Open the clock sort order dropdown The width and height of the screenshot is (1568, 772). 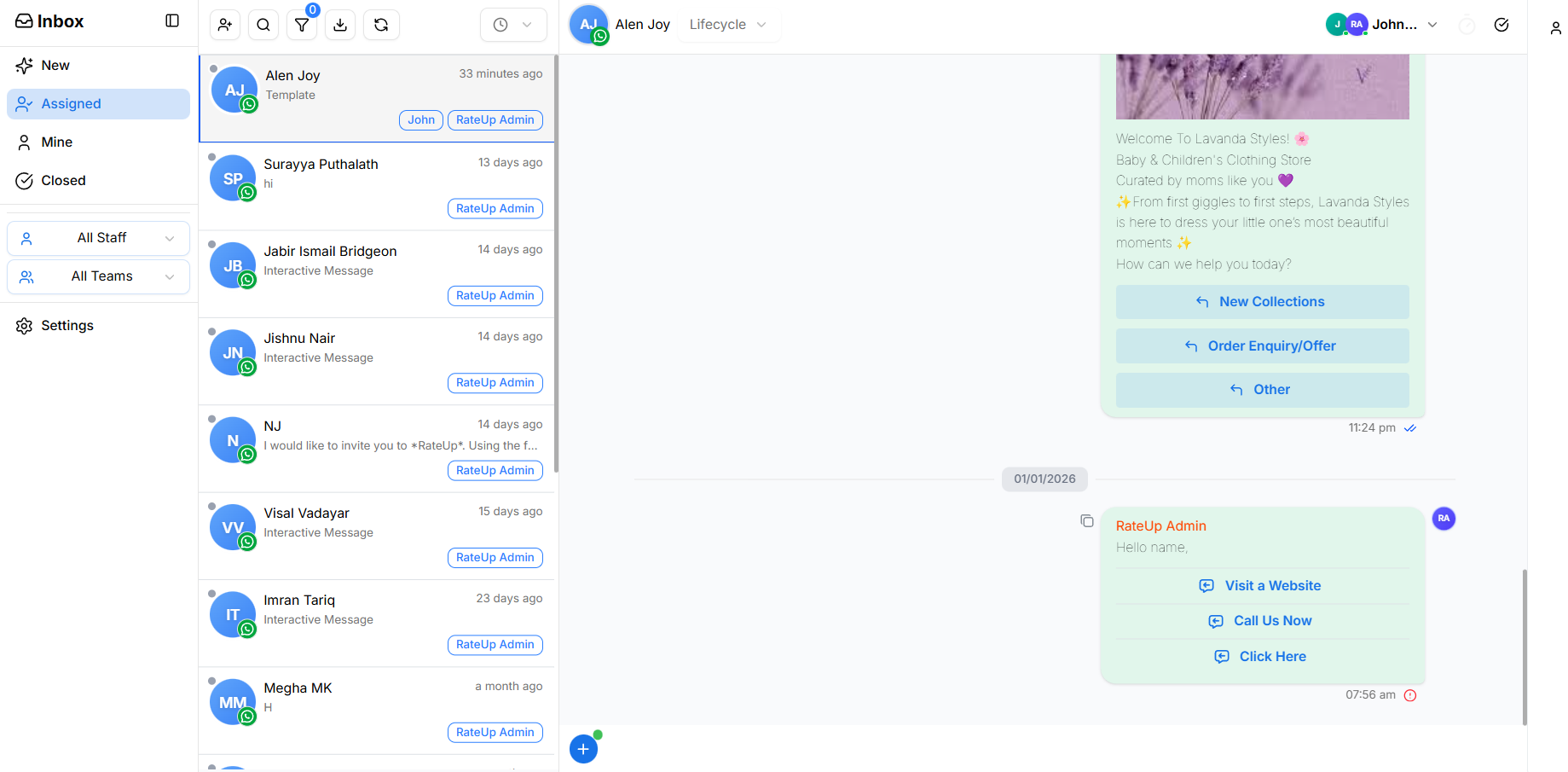coord(513,25)
